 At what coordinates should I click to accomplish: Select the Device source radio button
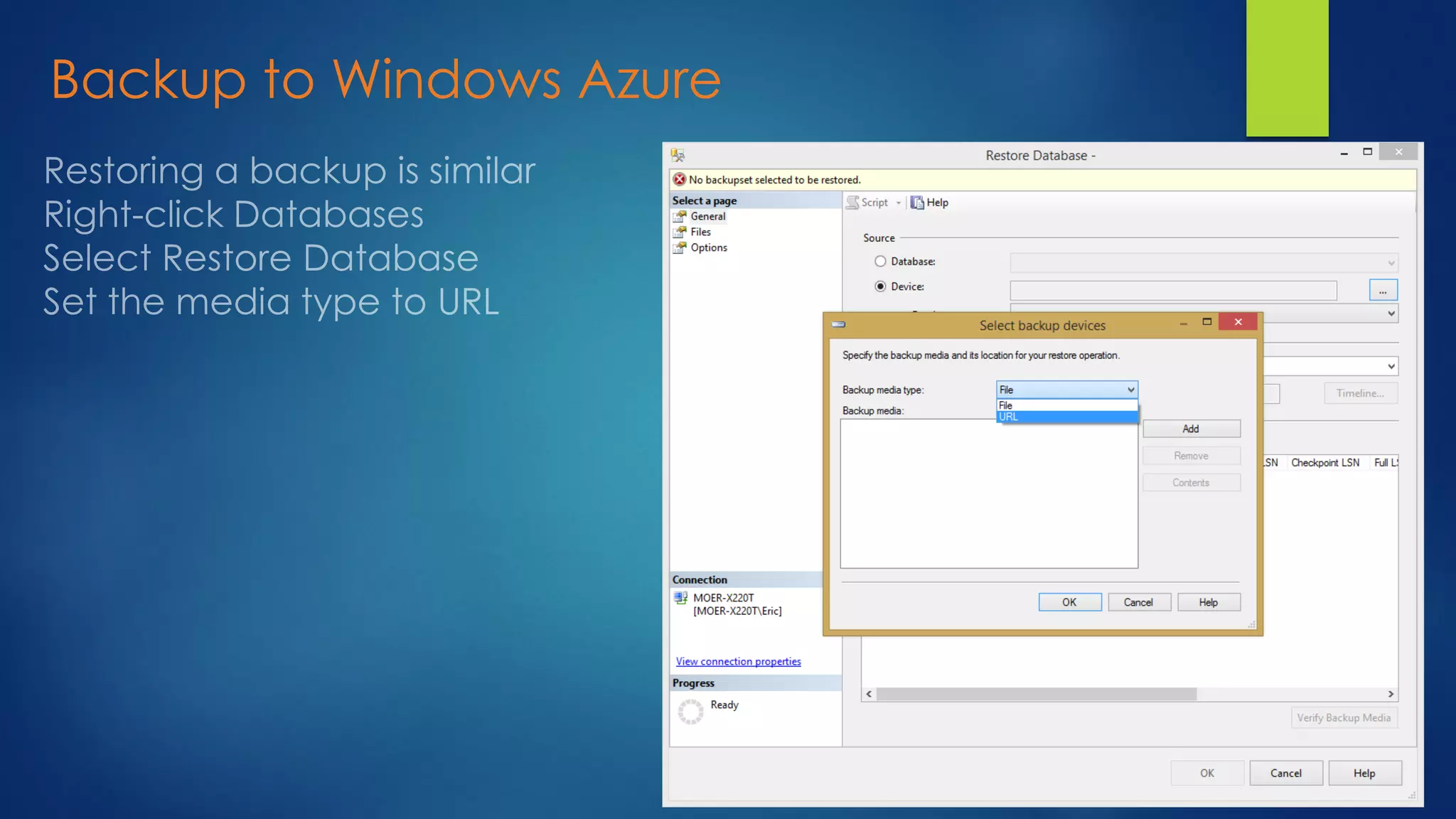(880, 287)
